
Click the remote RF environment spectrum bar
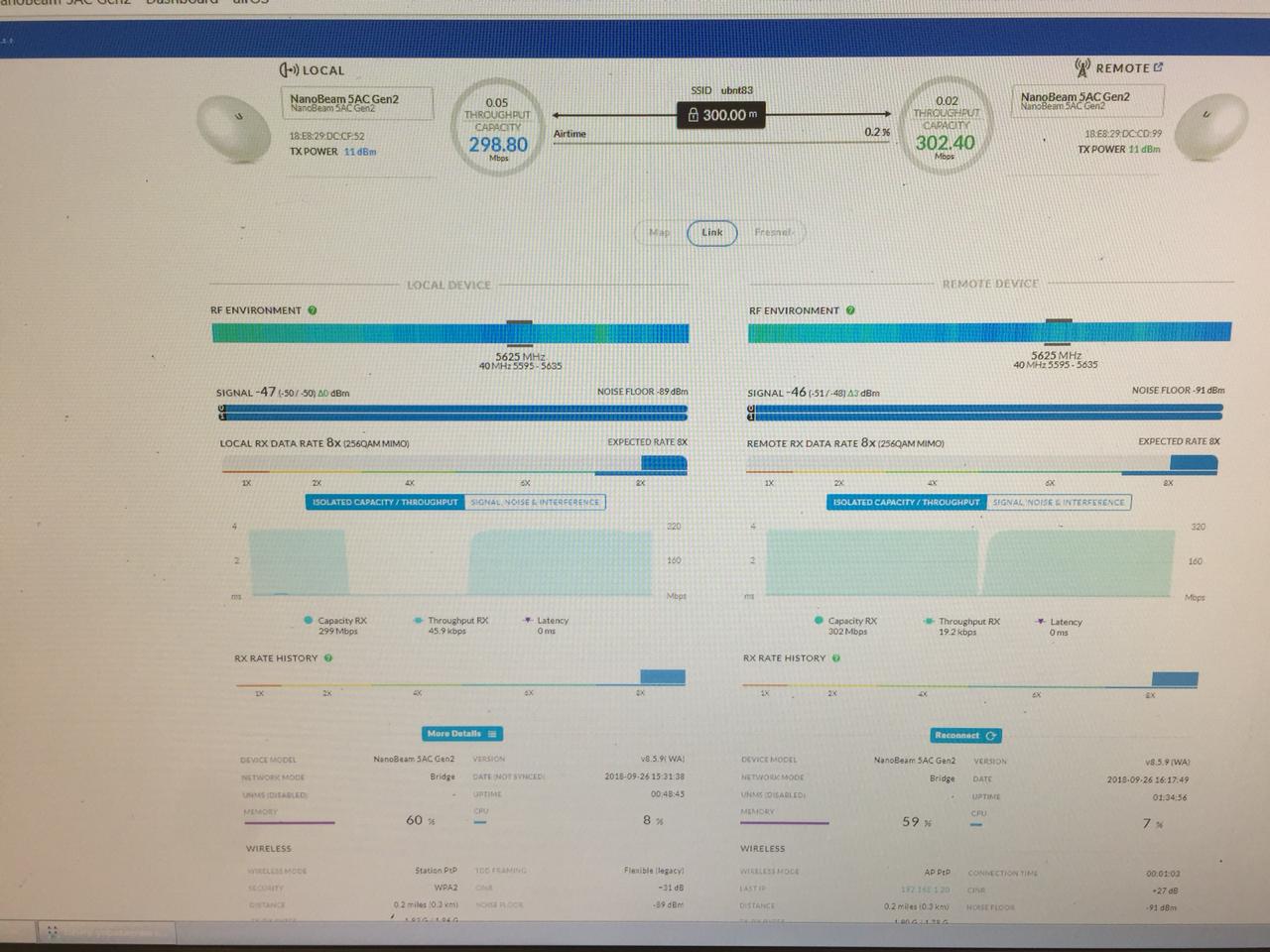[x=989, y=332]
